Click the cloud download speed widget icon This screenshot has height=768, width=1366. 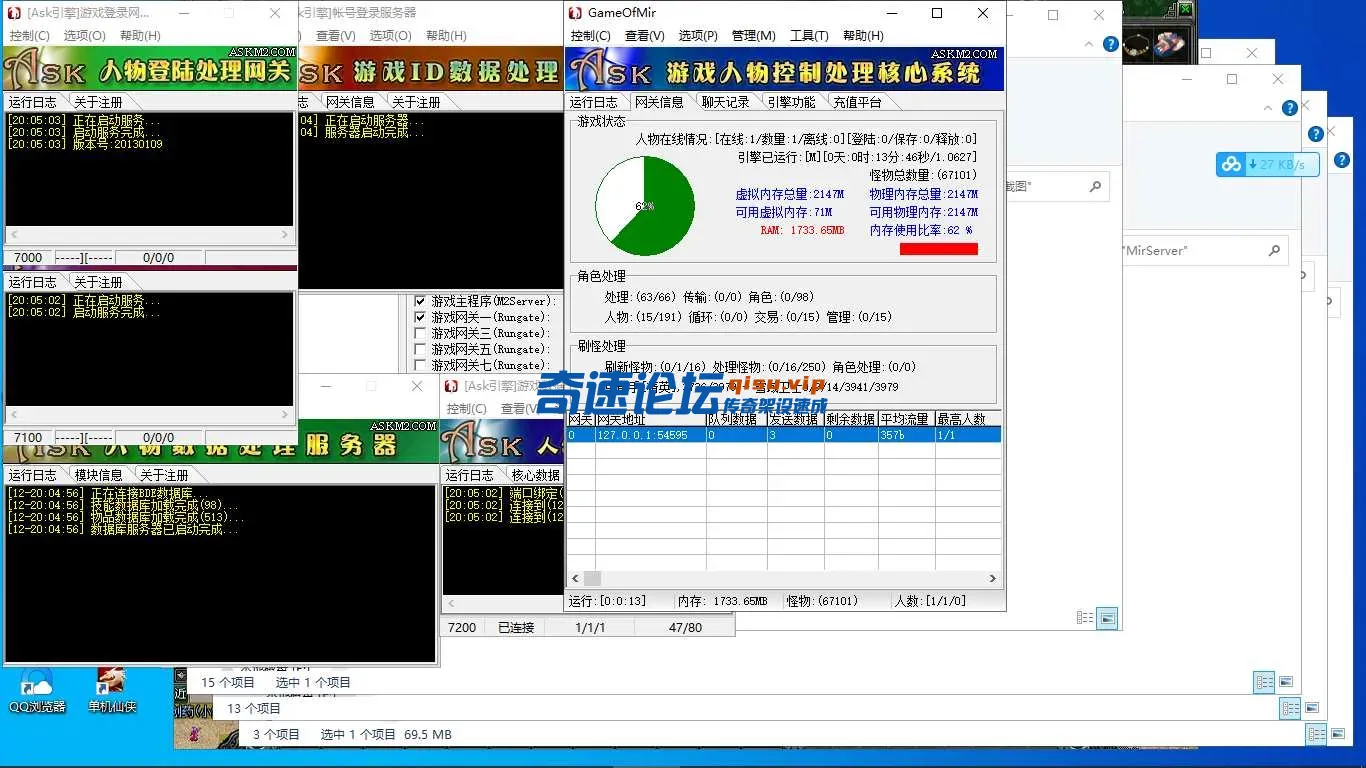[x=1231, y=164]
